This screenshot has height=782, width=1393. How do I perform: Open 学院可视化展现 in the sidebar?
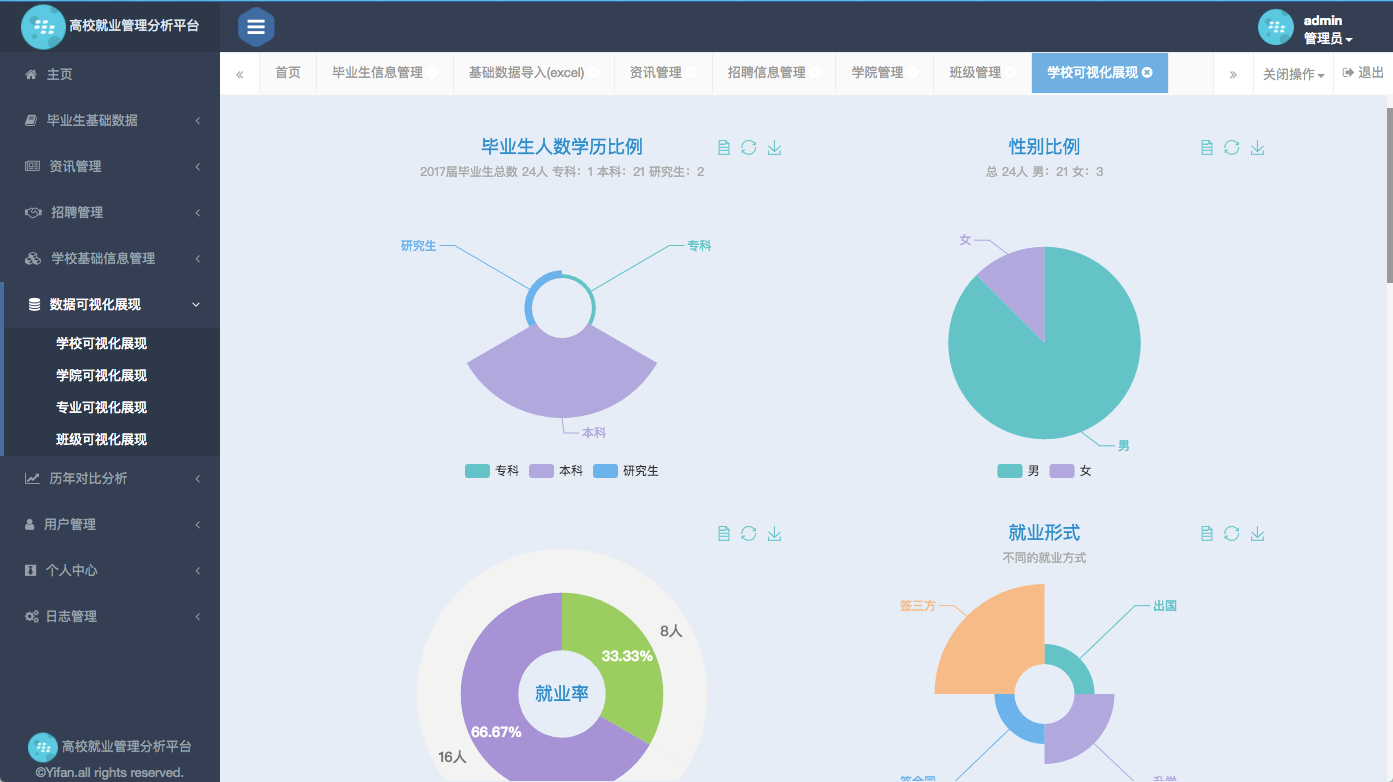click(101, 375)
